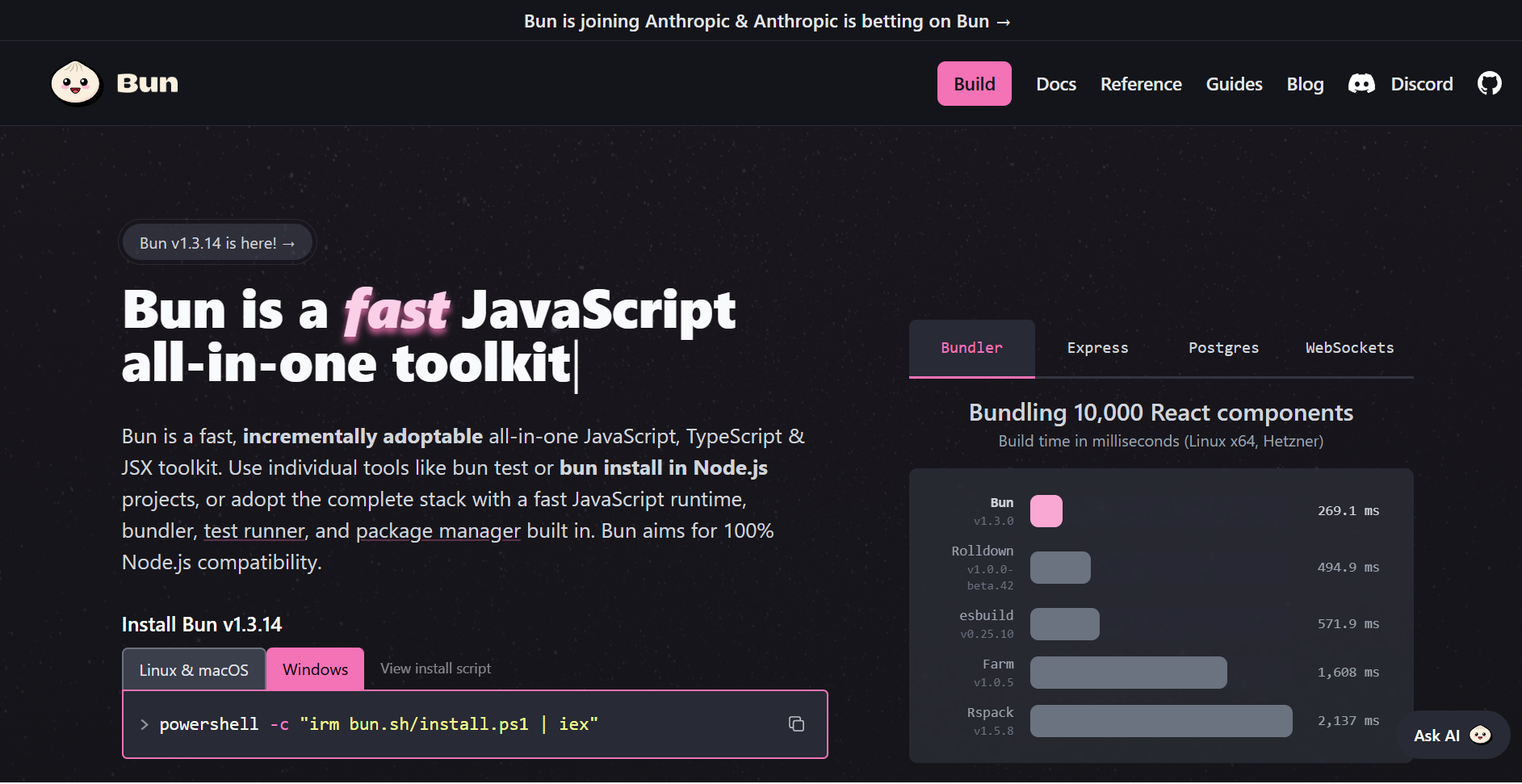Open Blog in the navigation bar

(x=1305, y=84)
